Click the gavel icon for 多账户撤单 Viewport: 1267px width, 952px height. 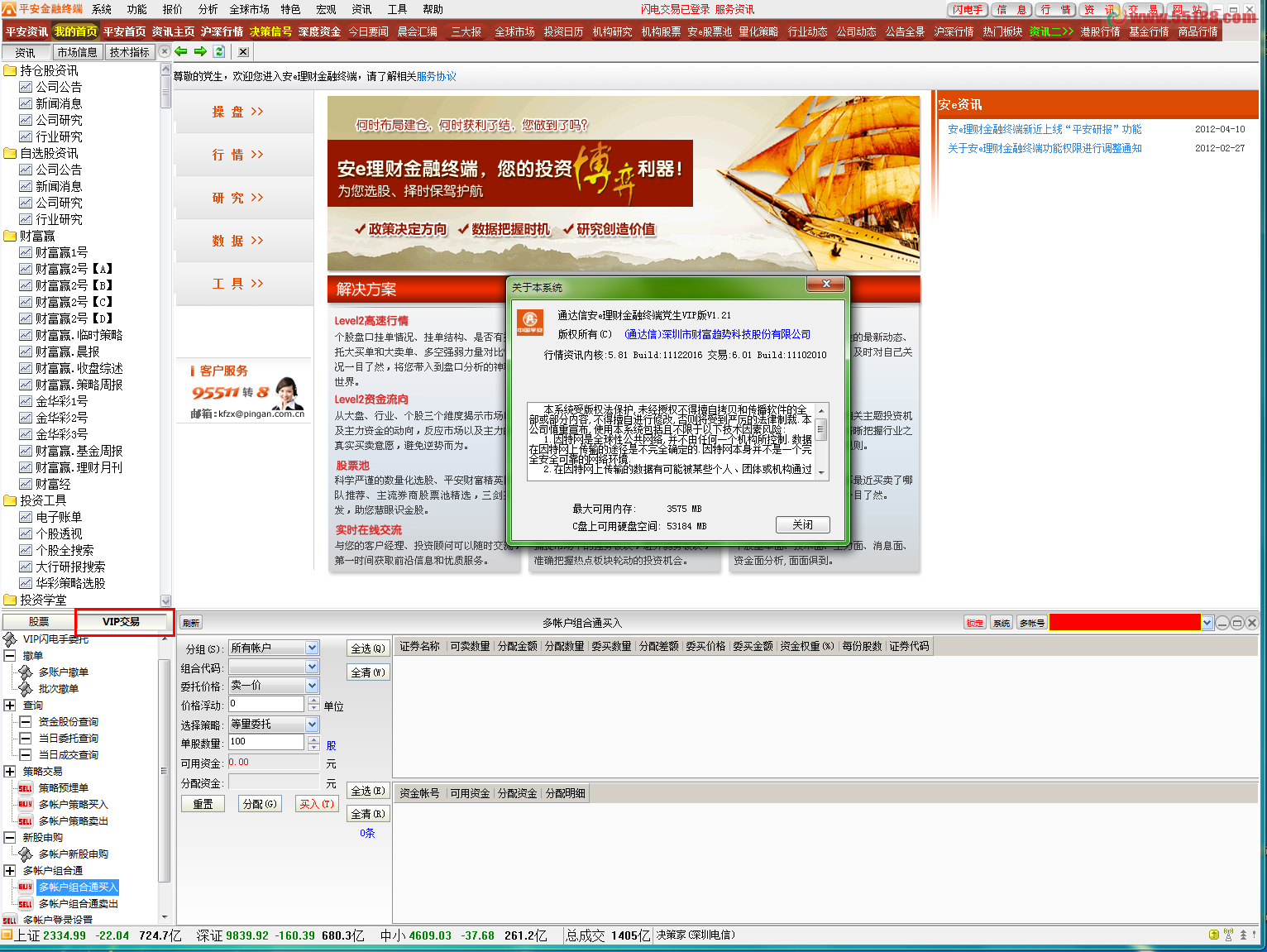(x=26, y=672)
